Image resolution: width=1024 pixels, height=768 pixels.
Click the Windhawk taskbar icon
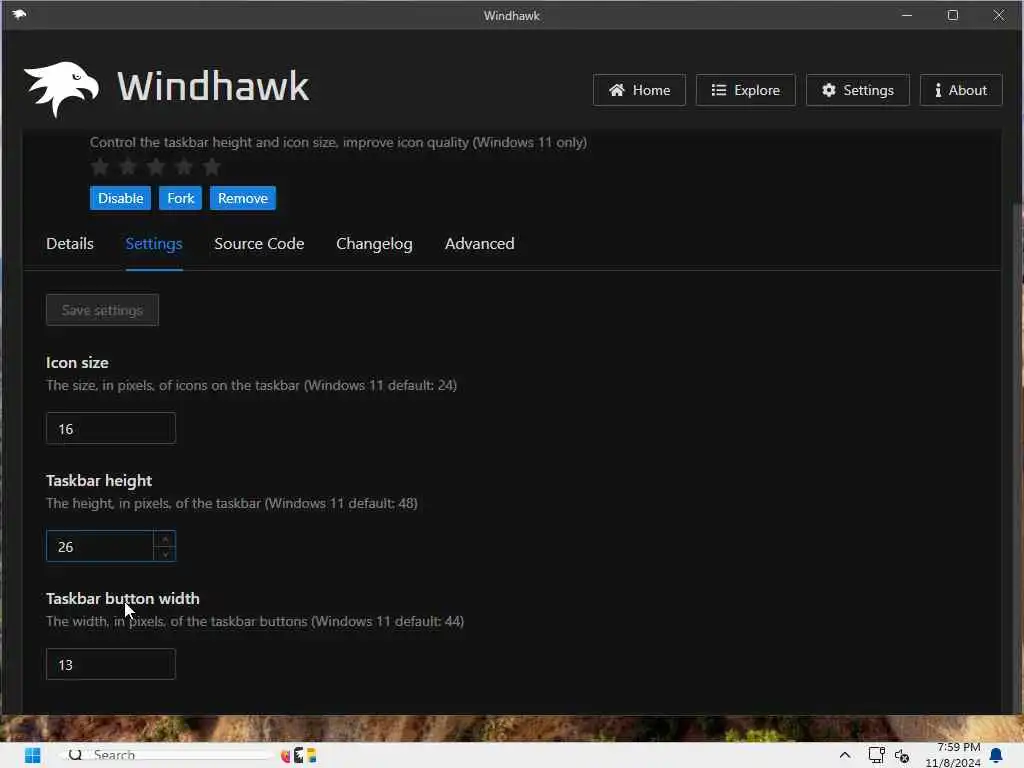[298, 756]
